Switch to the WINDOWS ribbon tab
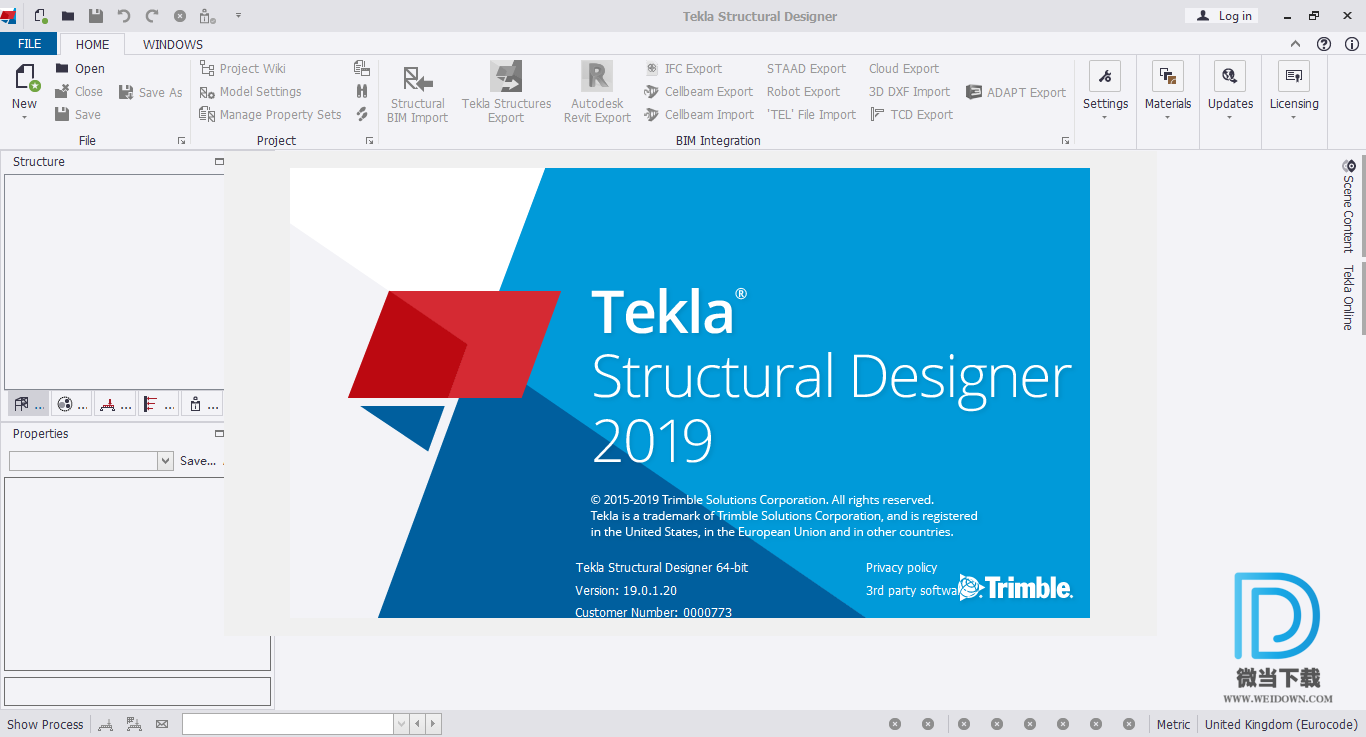This screenshot has height=737, width=1366. click(x=173, y=44)
